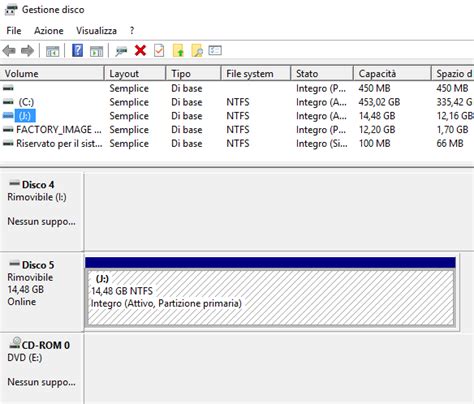Sort by the Spazio d... column header
Screen dimensions: 474x404
coord(453,73)
